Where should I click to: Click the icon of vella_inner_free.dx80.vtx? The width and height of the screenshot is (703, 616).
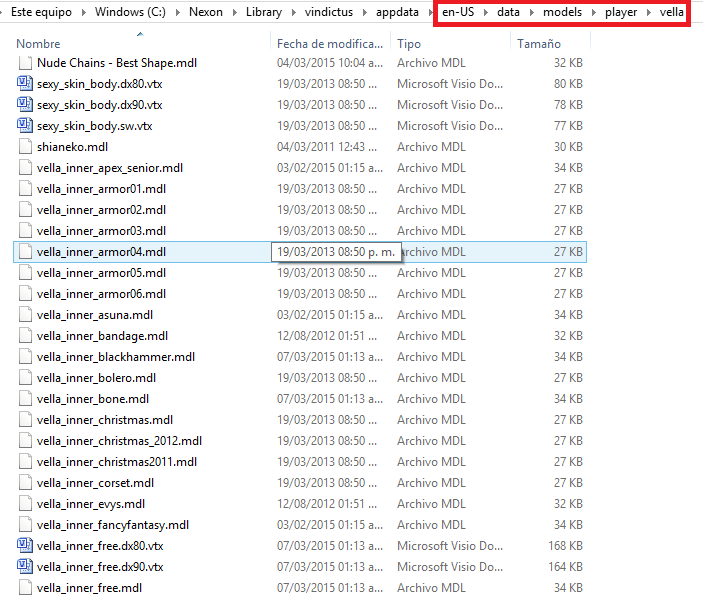pyautogui.click(x=25, y=546)
